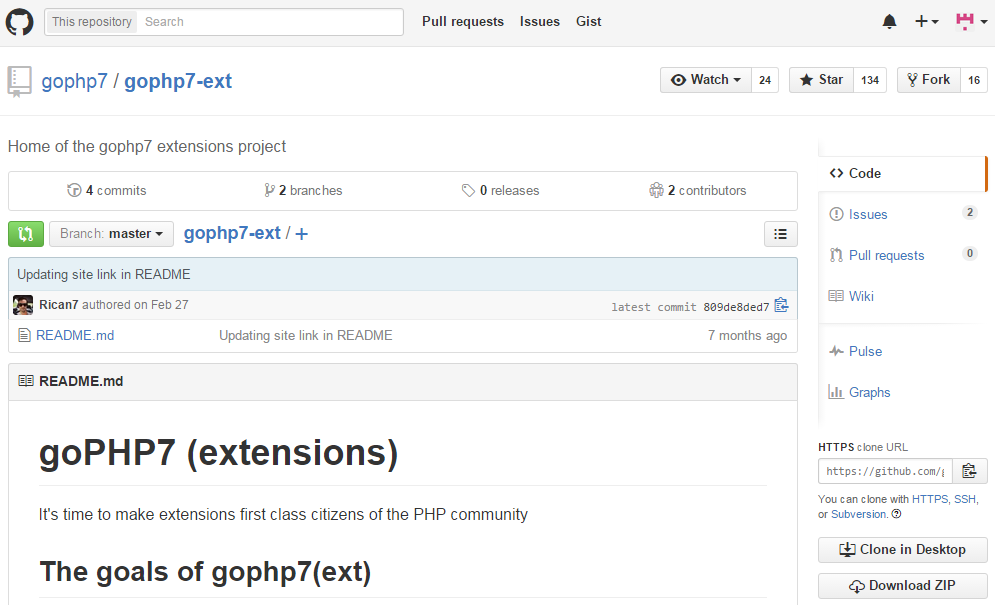Click Download ZIP button
This screenshot has width=995, height=605.
(x=902, y=585)
